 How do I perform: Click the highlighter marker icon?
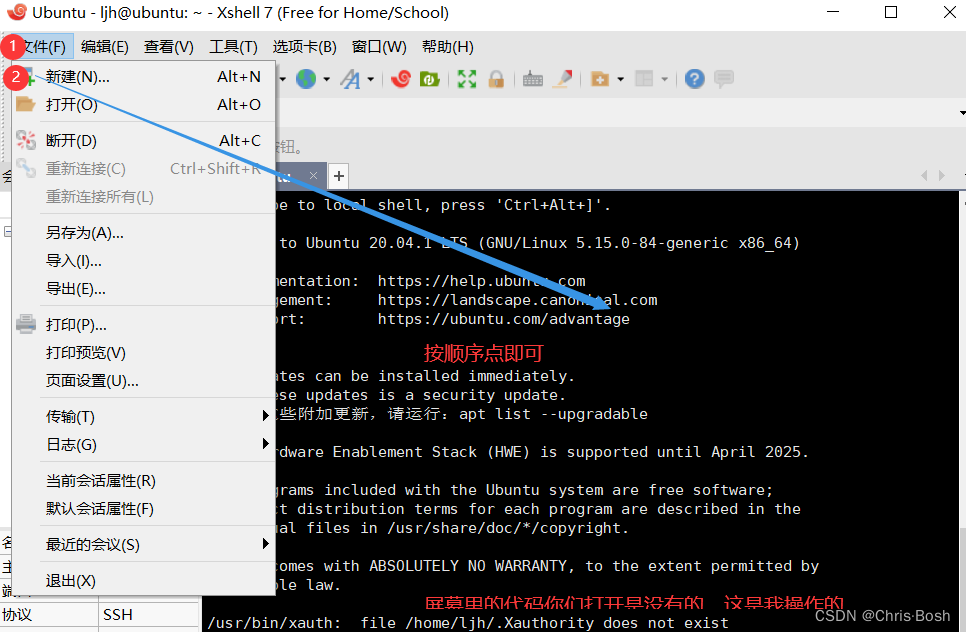pyautogui.click(x=562, y=79)
